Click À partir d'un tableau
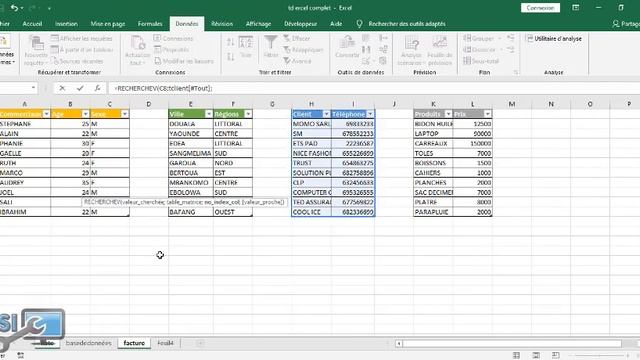 tap(82, 50)
